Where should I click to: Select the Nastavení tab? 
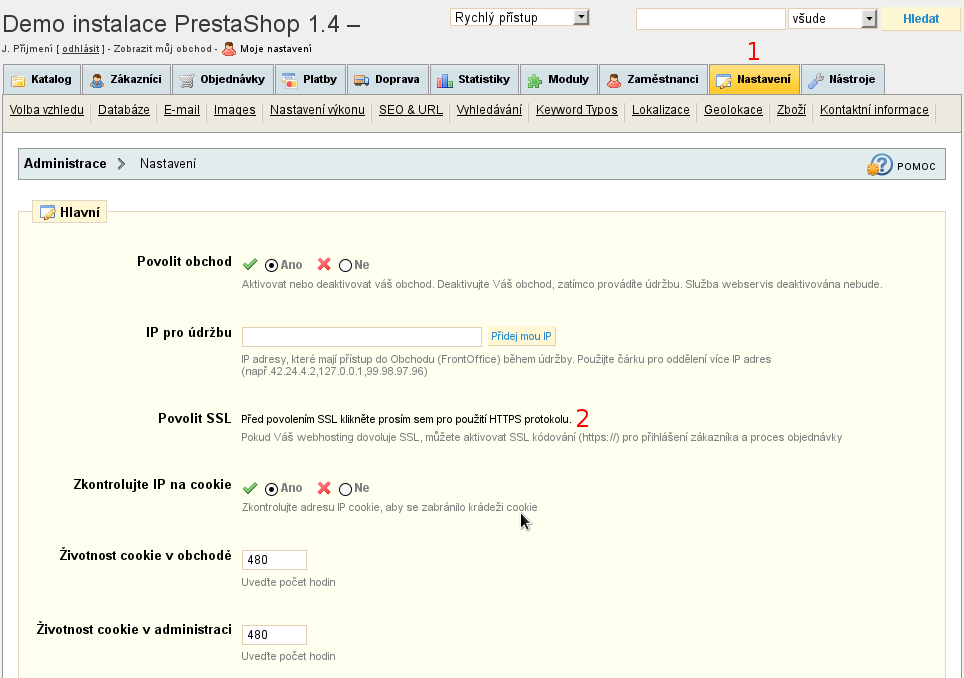coord(754,79)
